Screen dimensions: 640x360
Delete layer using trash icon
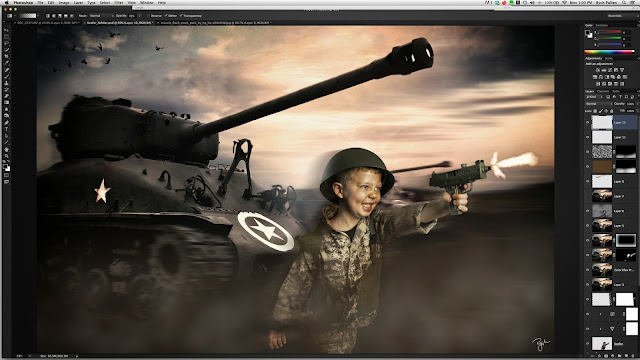tap(633, 356)
